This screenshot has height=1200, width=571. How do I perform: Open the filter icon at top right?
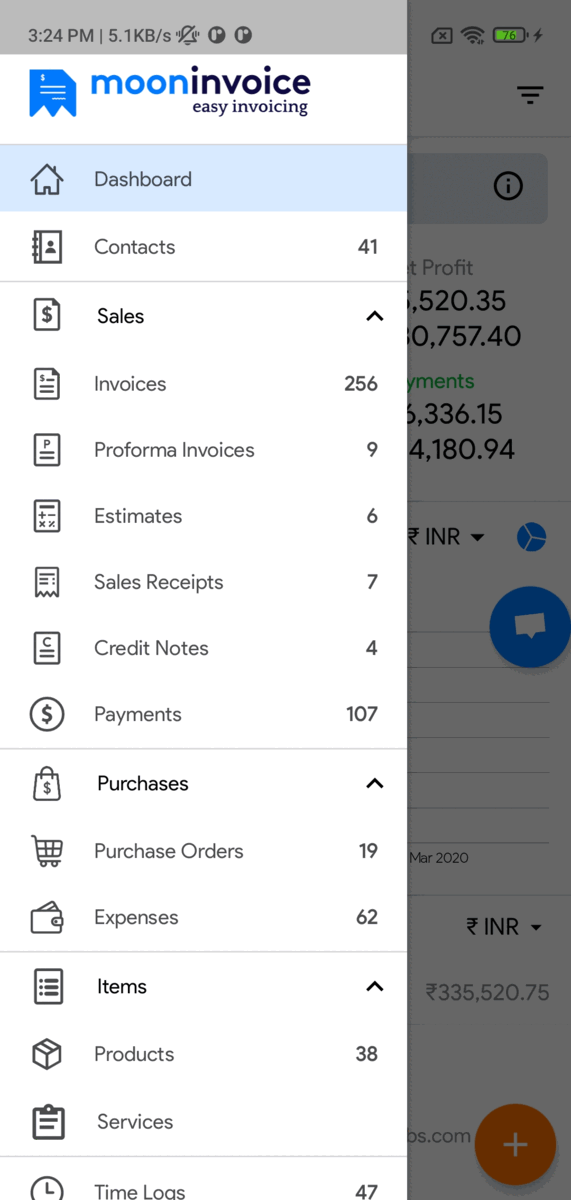click(x=530, y=96)
